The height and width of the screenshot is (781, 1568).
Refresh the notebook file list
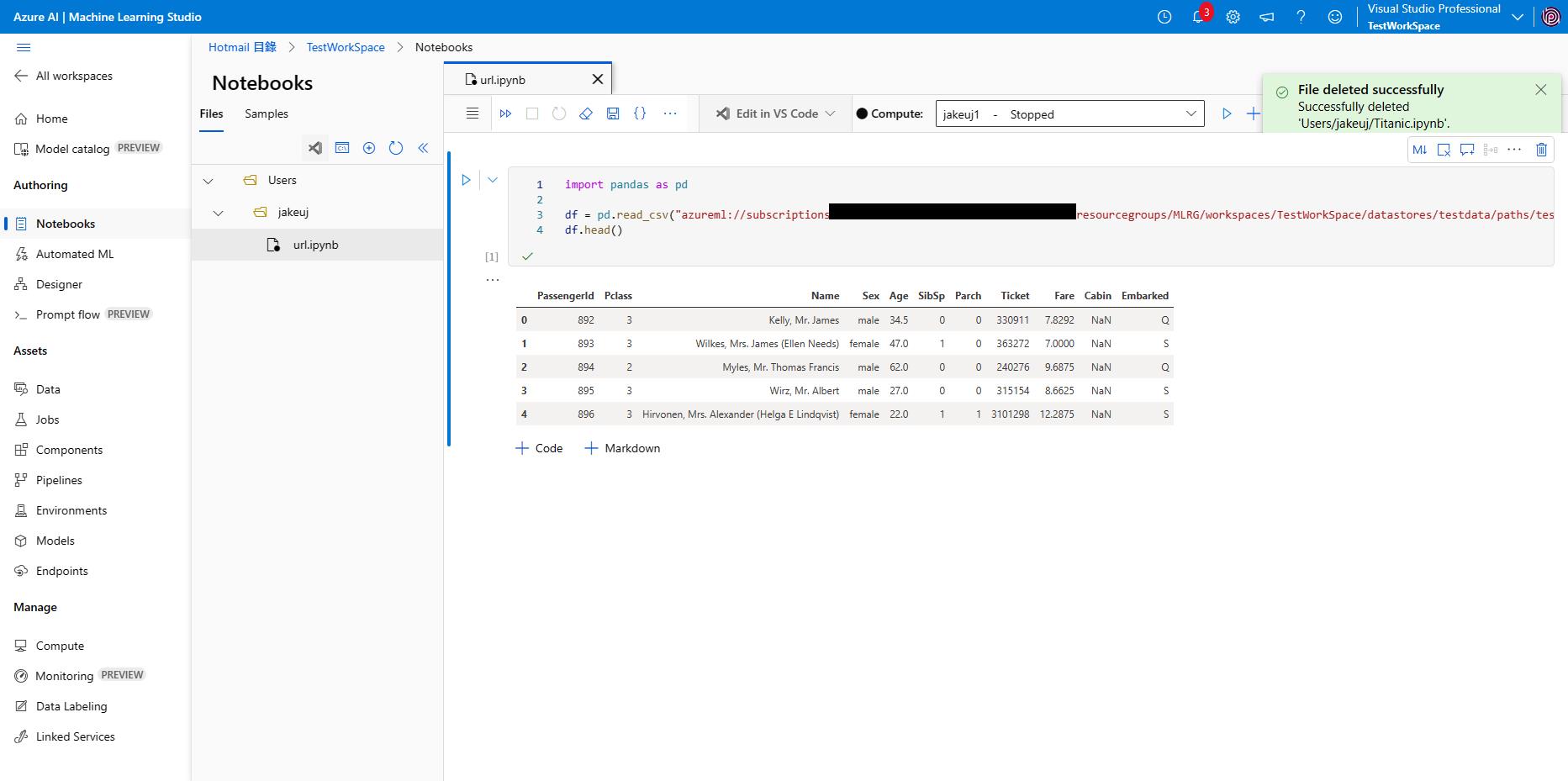coord(396,148)
